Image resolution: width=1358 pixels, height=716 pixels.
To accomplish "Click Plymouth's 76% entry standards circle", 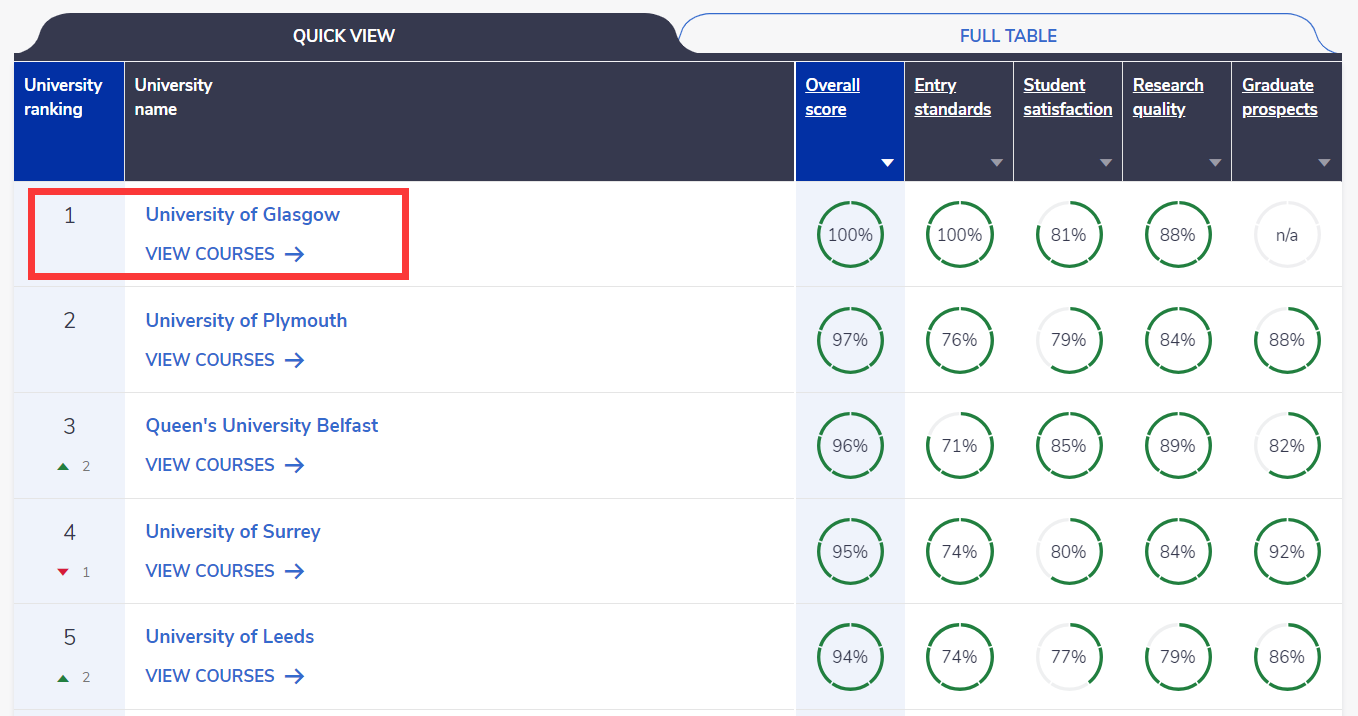I will click(959, 340).
